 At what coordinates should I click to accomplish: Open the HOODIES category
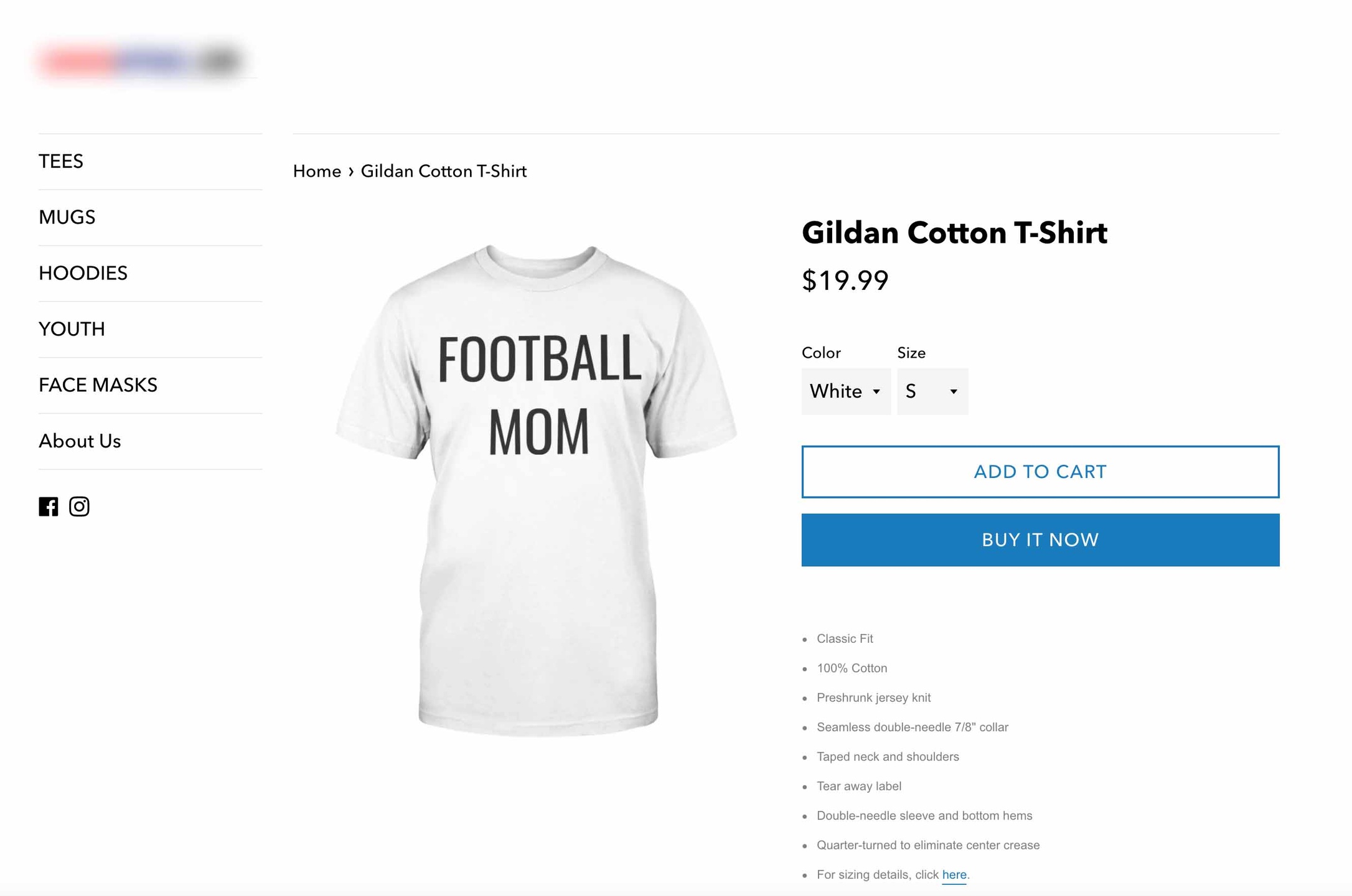83,273
